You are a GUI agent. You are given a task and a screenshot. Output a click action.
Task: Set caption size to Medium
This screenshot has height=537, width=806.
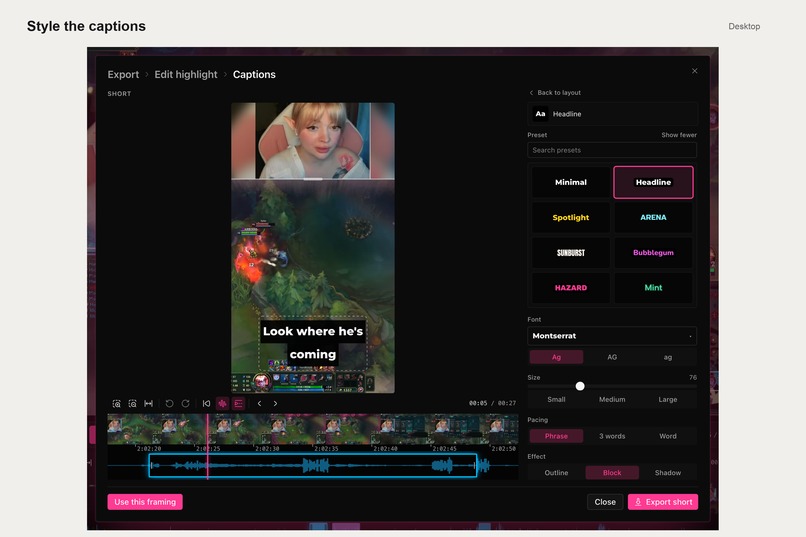tap(612, 399)
